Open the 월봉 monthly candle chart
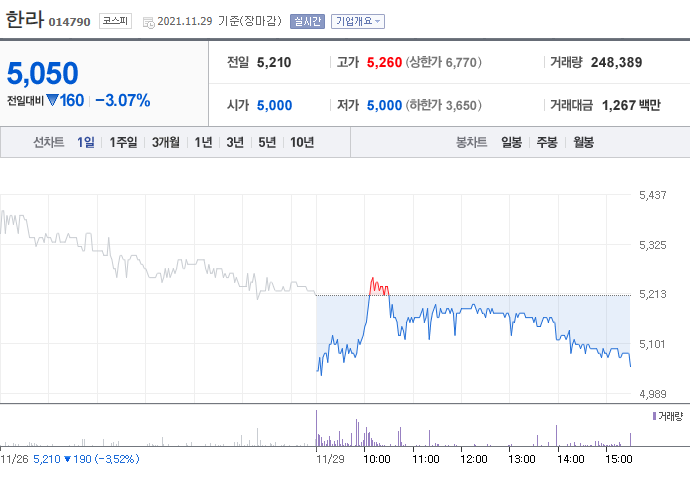 coord(584,142)
